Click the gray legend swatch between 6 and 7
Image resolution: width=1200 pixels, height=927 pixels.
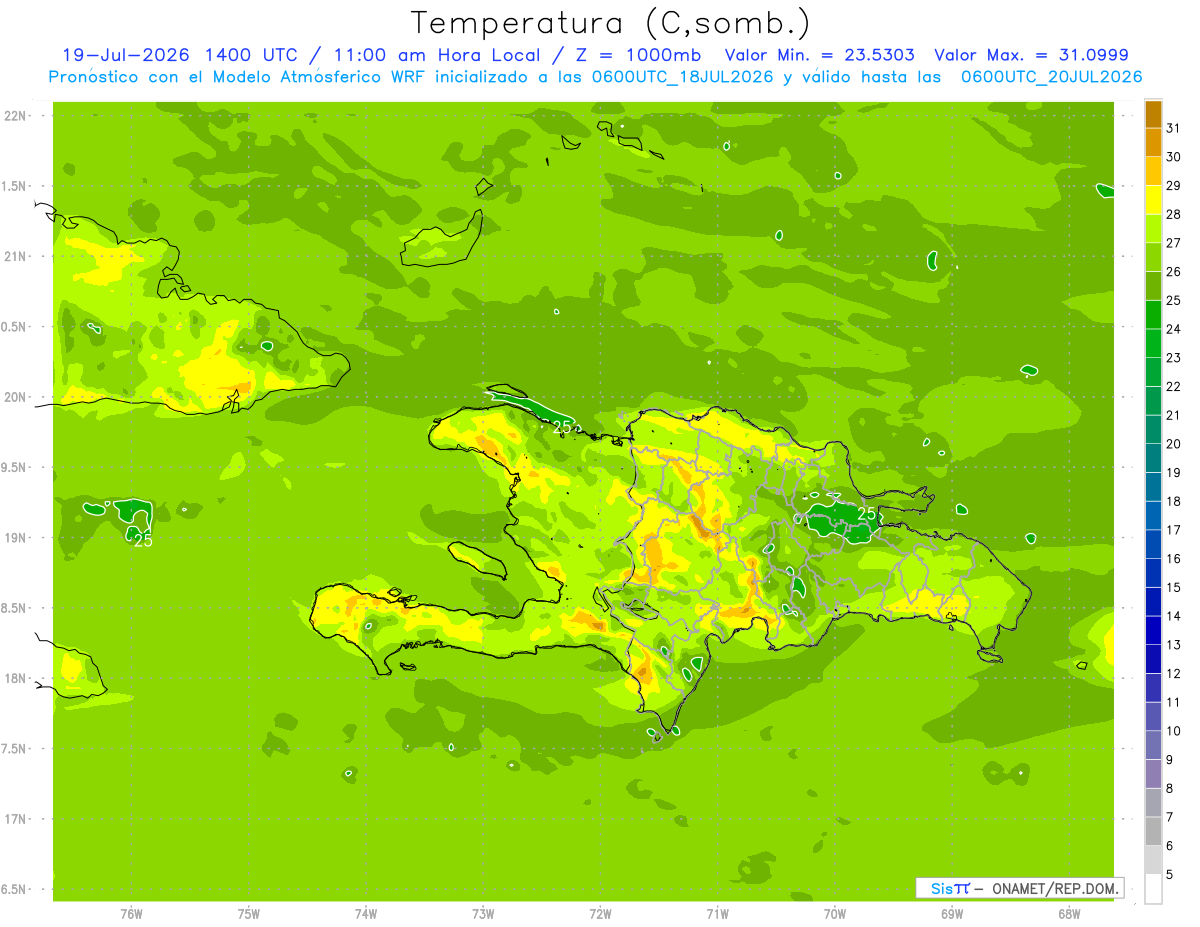[x=1153, y=831]
